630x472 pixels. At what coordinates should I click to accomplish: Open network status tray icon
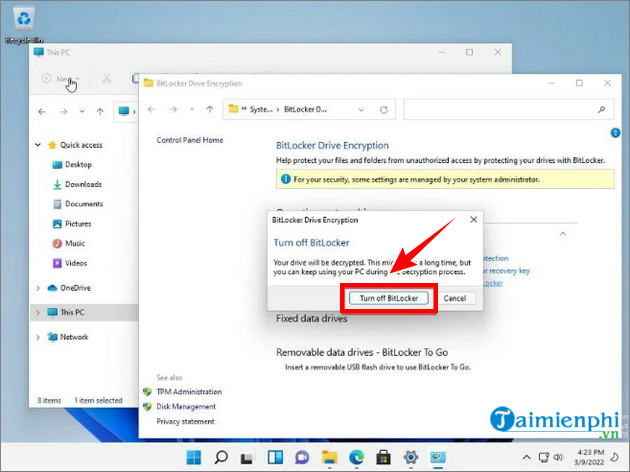tap(544, 457)
